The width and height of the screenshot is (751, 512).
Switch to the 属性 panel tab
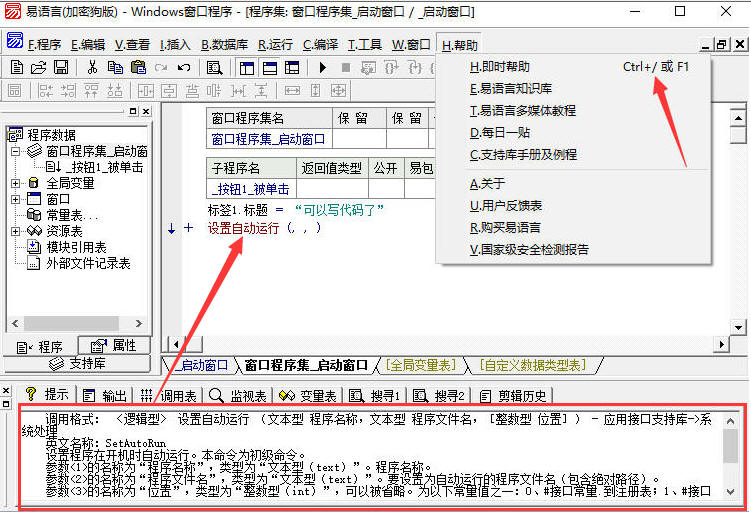(x=114, y=345)
